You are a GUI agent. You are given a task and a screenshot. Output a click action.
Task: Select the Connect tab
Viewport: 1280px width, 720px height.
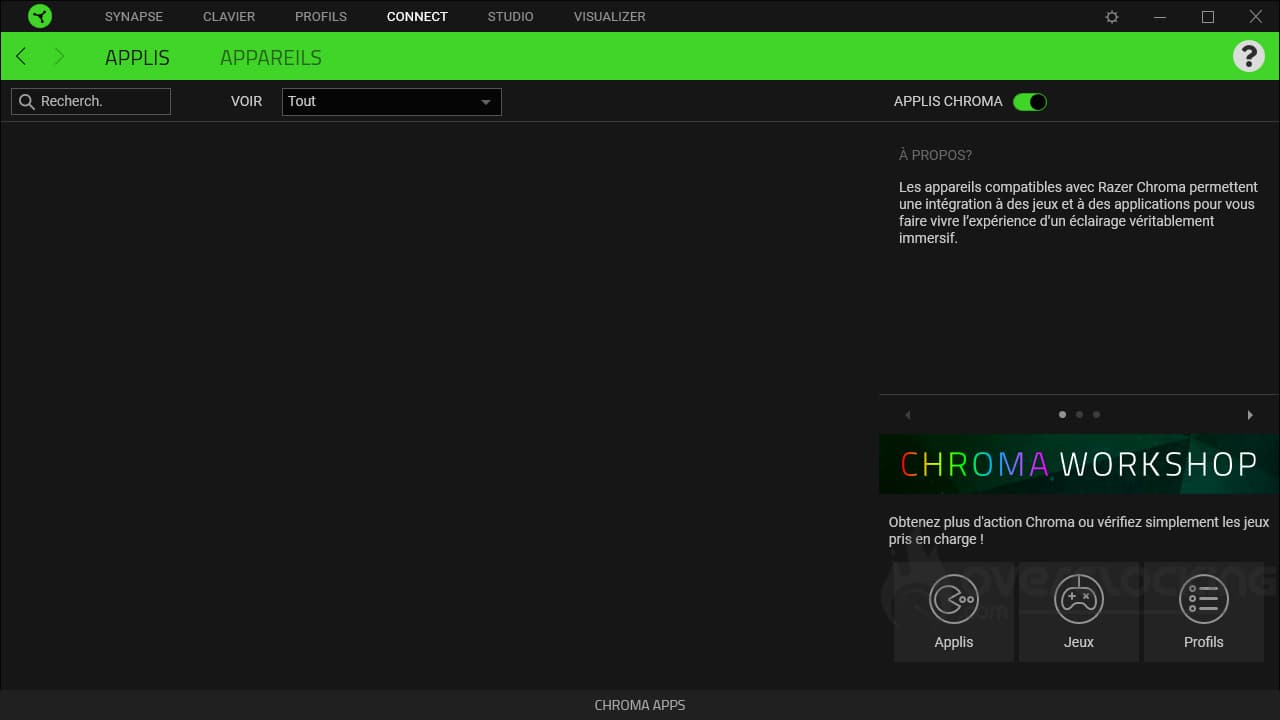[417, 17]
